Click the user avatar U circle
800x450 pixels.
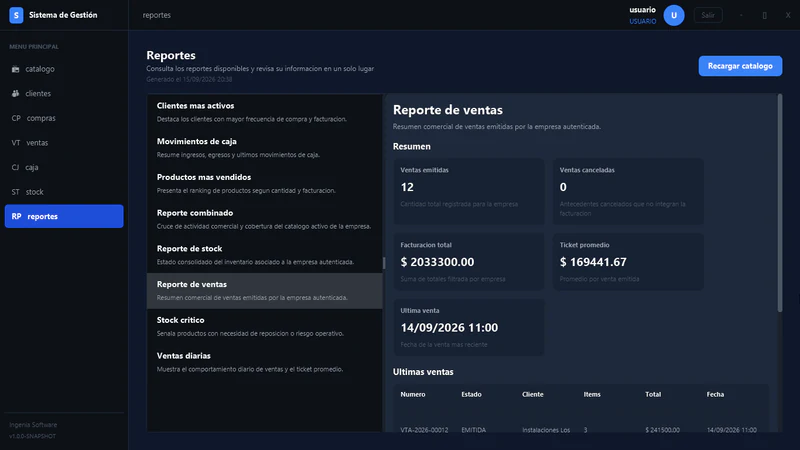673,15
